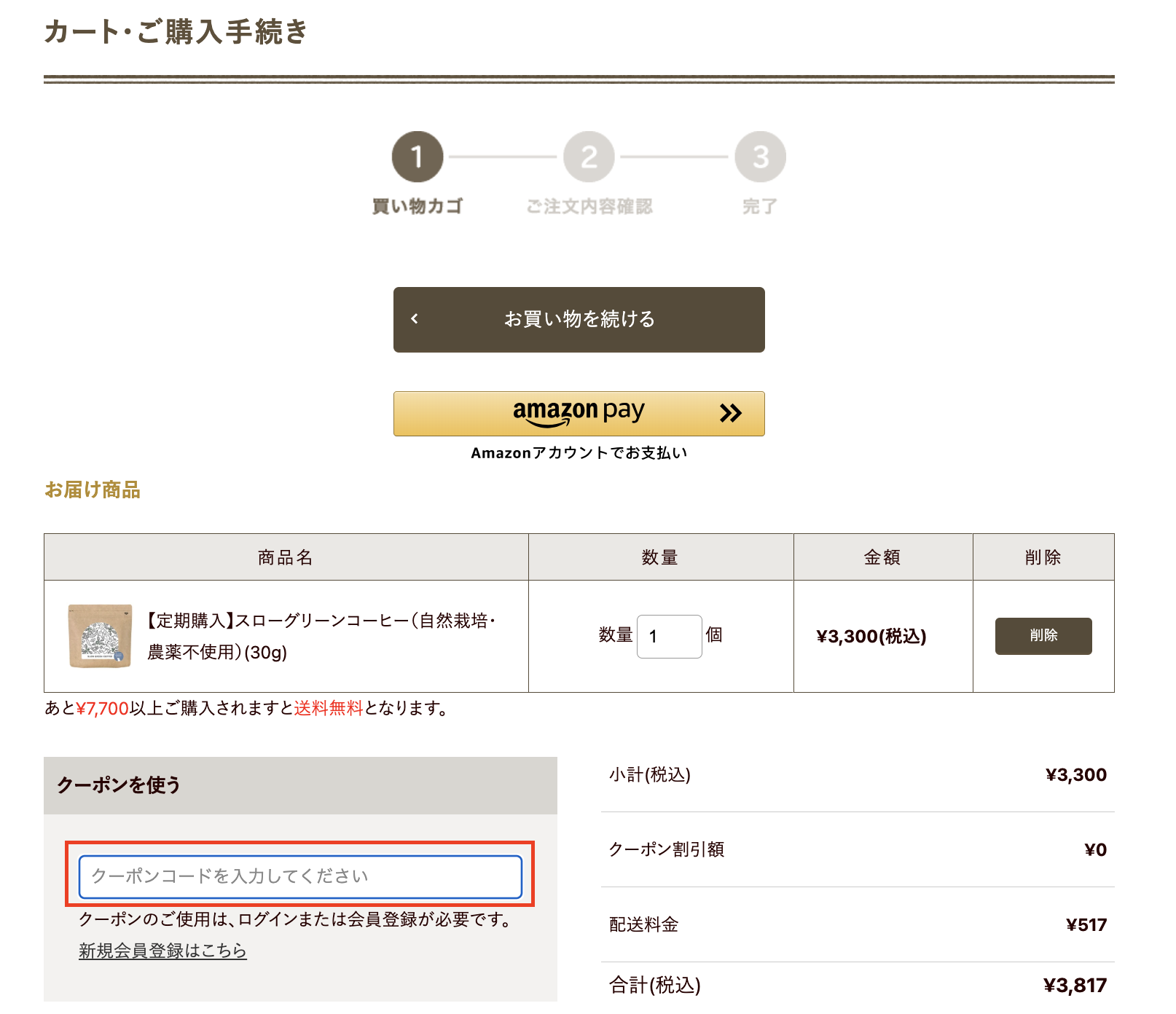Focus the 数量 quantity input field
Viewport: 1176px width, 1014px height.
(x=669, y=637)
